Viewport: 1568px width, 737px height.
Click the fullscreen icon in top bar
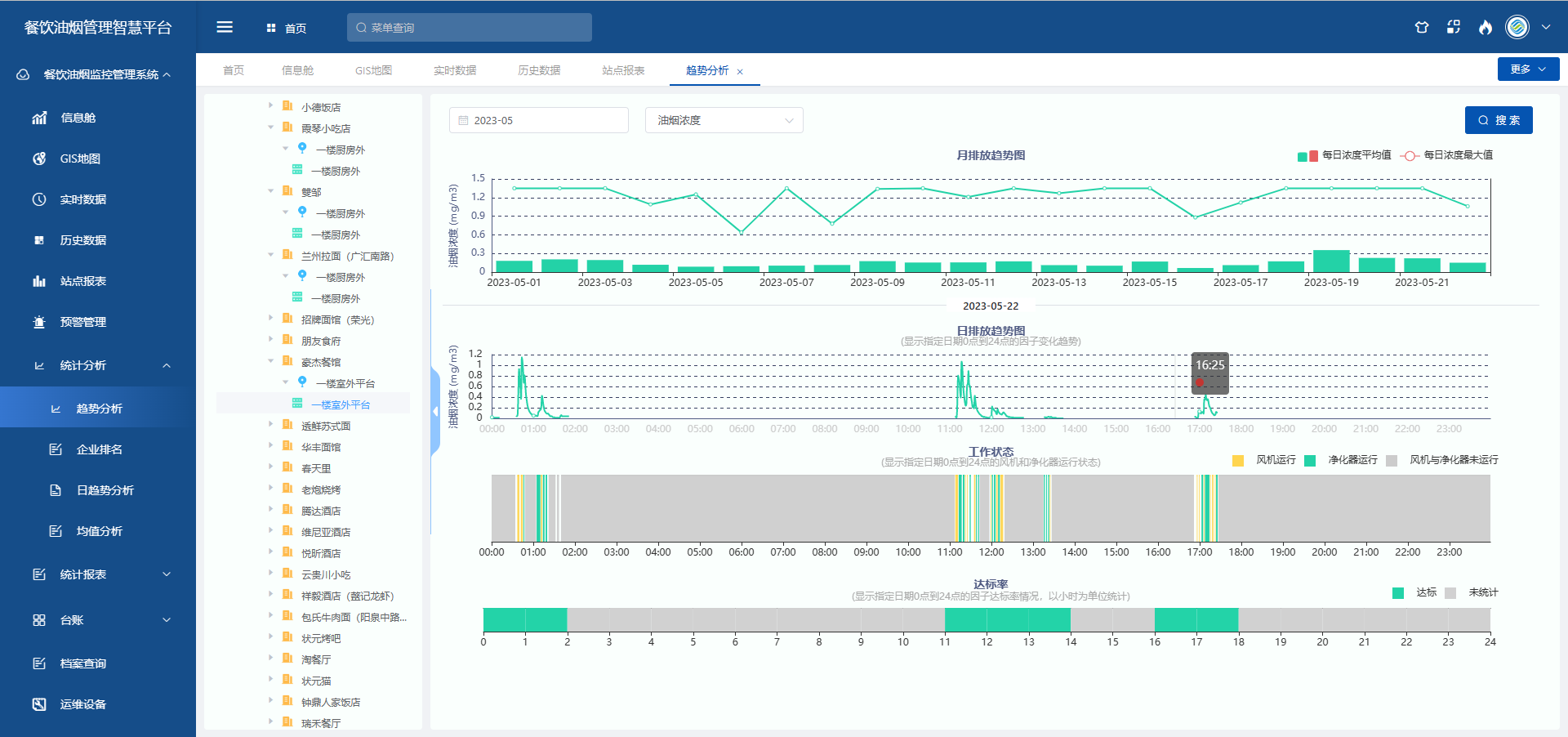[x=1454, y=27]
